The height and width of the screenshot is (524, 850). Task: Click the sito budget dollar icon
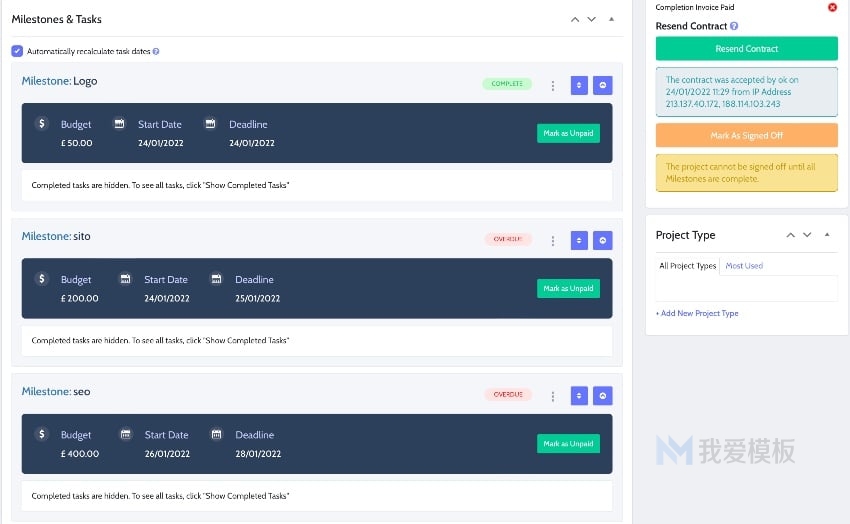42,279
